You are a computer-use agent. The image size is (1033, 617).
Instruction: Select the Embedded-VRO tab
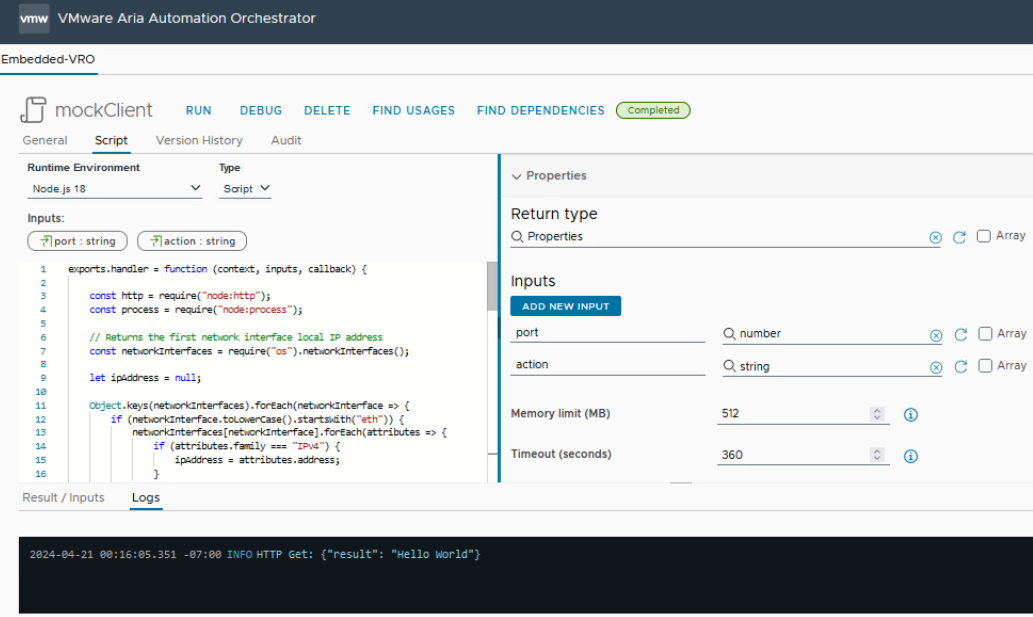tap(48, 59)
